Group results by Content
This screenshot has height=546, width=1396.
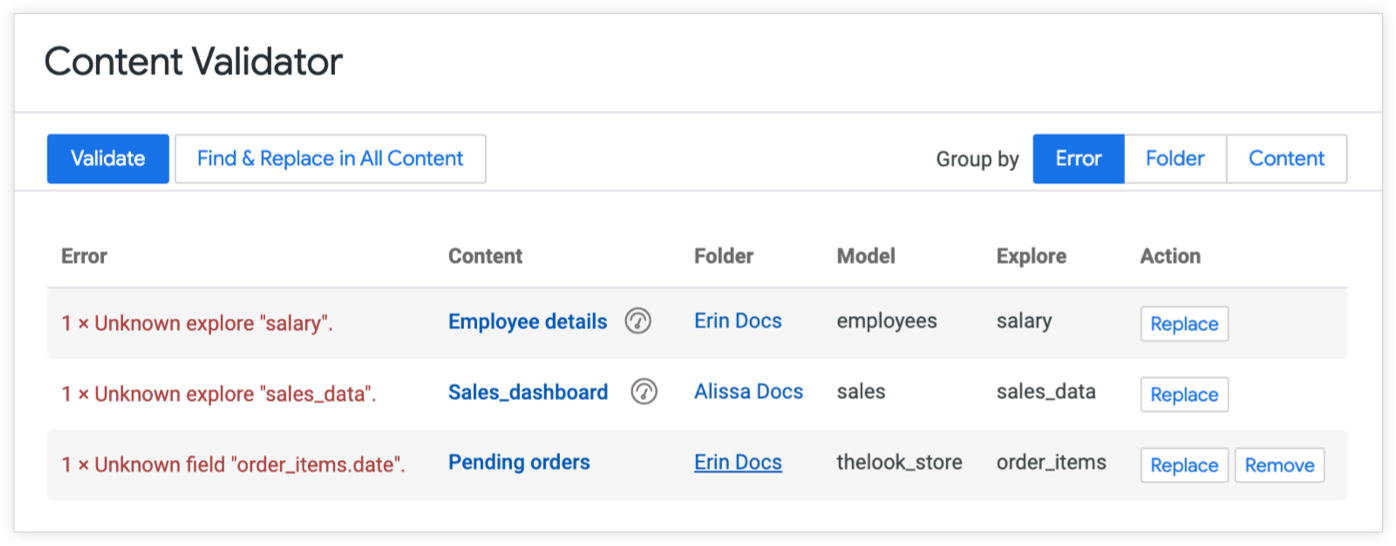(1286, 159)
